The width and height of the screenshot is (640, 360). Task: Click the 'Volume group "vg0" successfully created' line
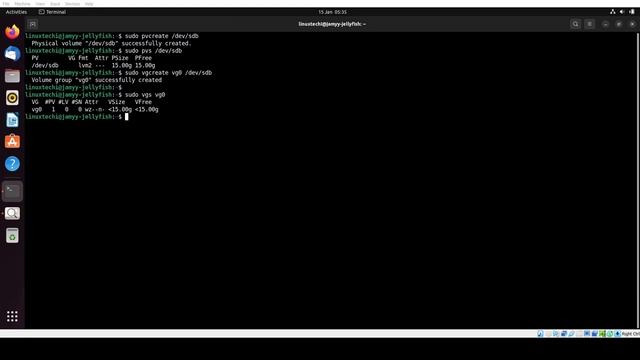97,80
